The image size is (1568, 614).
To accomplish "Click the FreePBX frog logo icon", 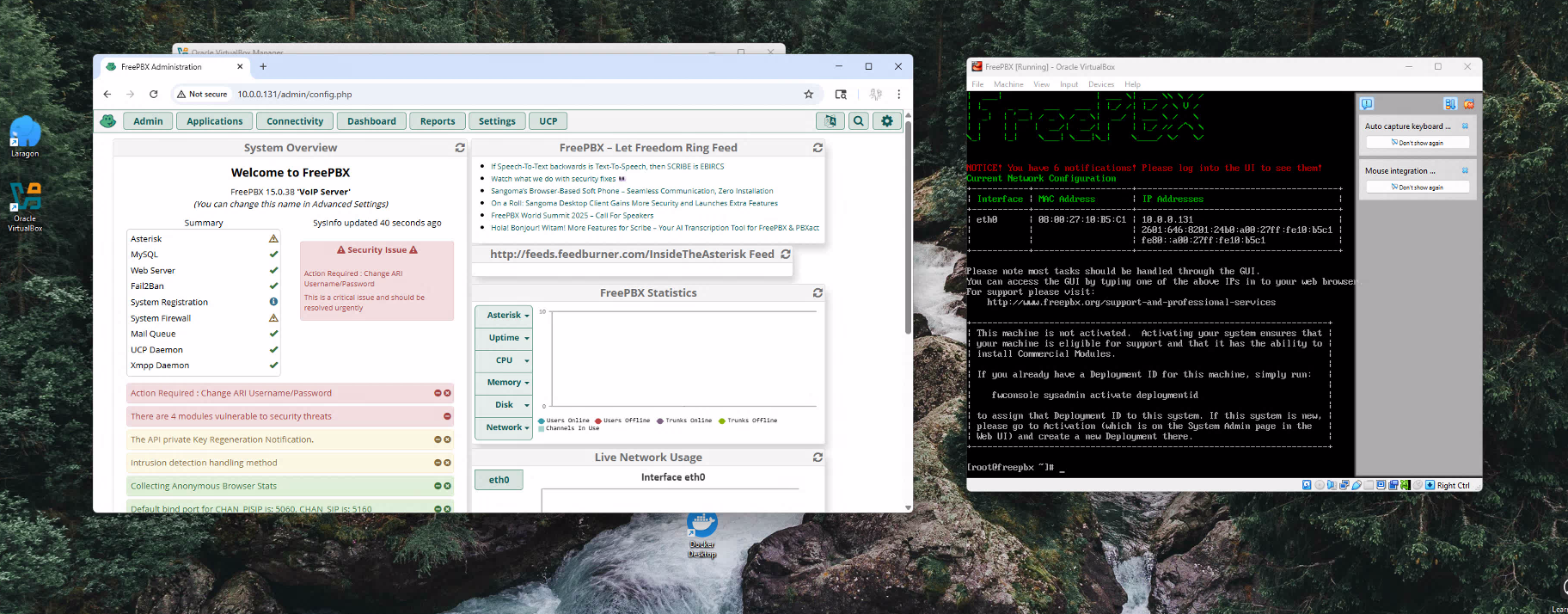I will 107,121.
